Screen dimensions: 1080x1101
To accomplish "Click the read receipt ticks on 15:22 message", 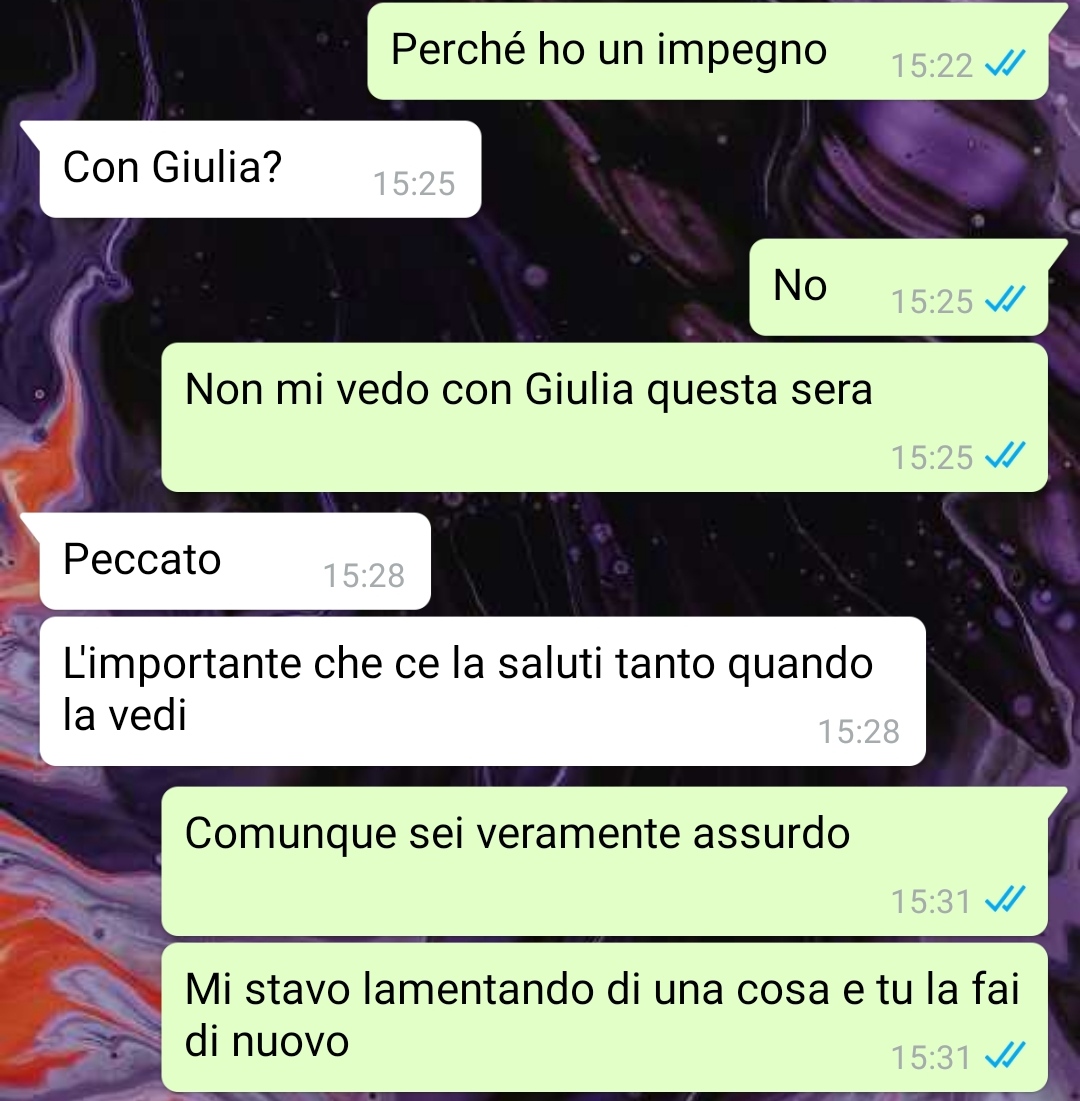I will point(1005,65).
